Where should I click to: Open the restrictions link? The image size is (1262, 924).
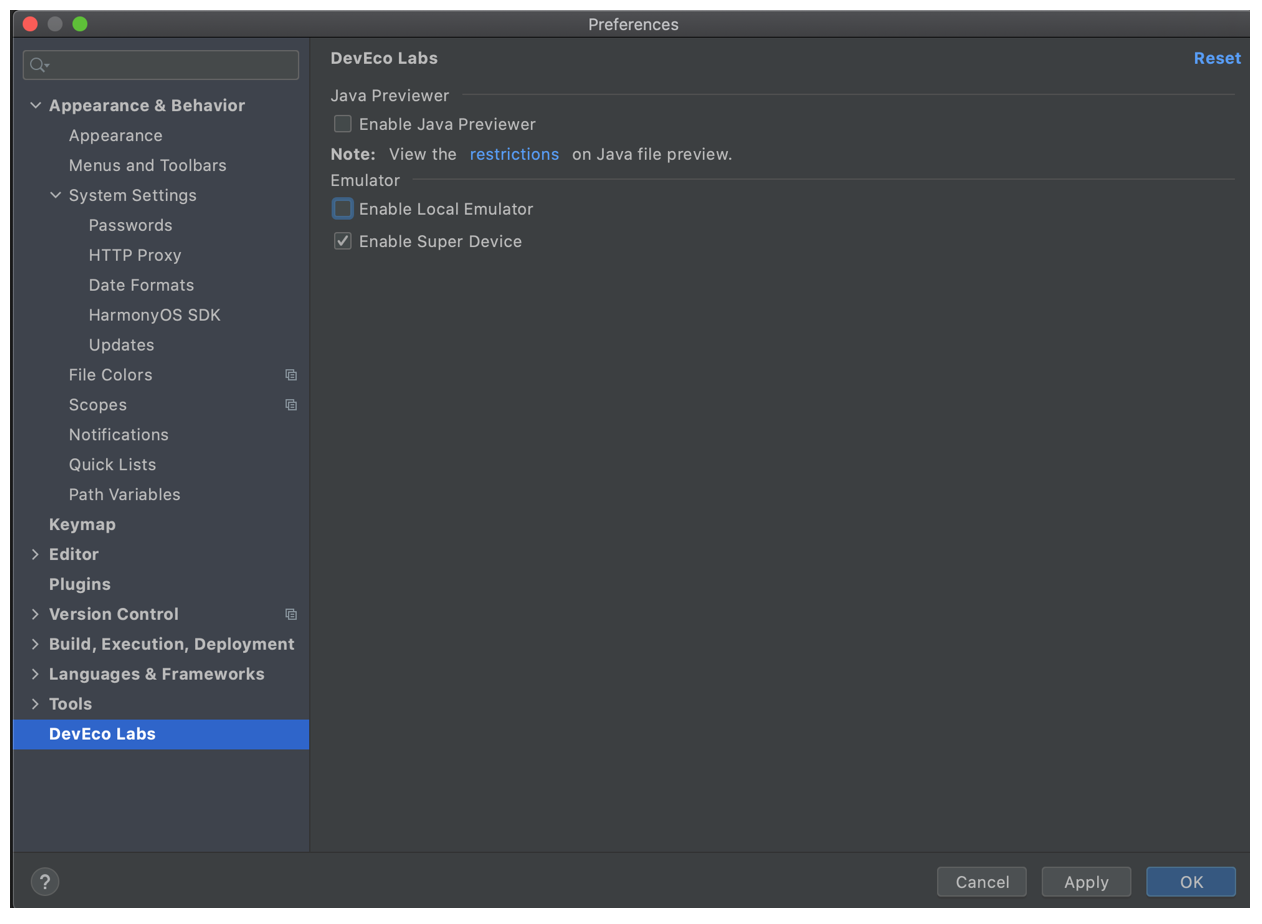pos(514,154)
